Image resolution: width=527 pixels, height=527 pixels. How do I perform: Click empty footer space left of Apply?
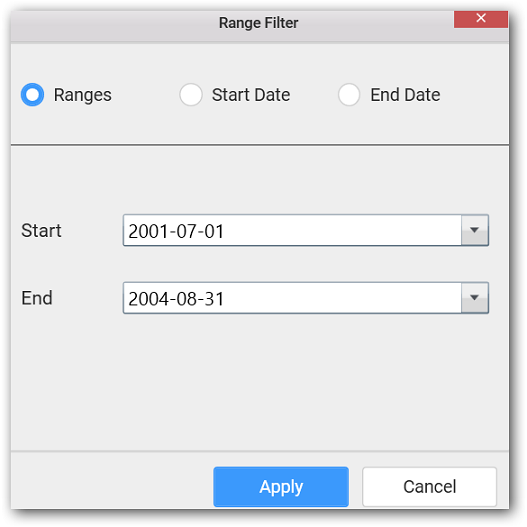(x=112, y=481)
